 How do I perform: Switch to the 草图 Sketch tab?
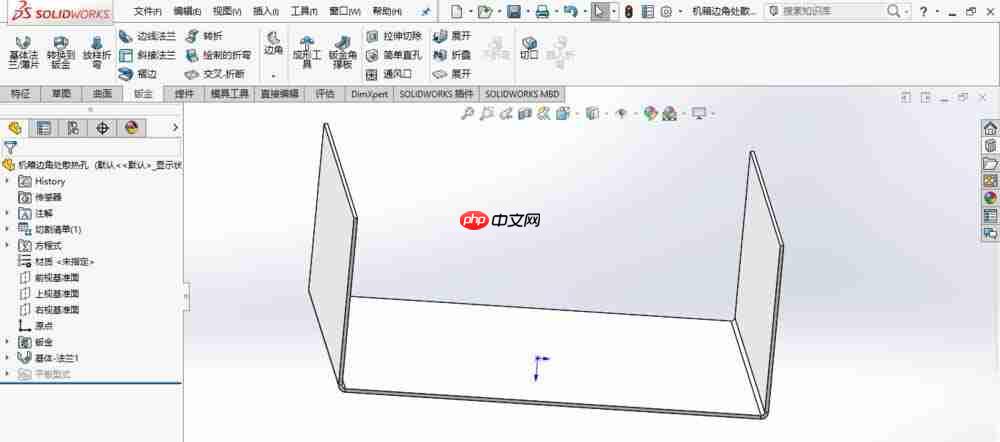pos(61,94)
